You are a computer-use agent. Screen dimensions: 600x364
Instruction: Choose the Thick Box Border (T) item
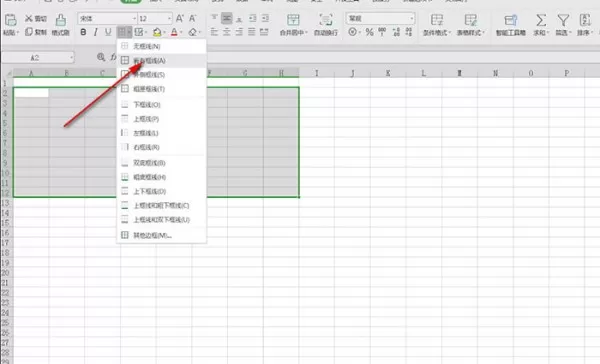click(x=161, y=89)
